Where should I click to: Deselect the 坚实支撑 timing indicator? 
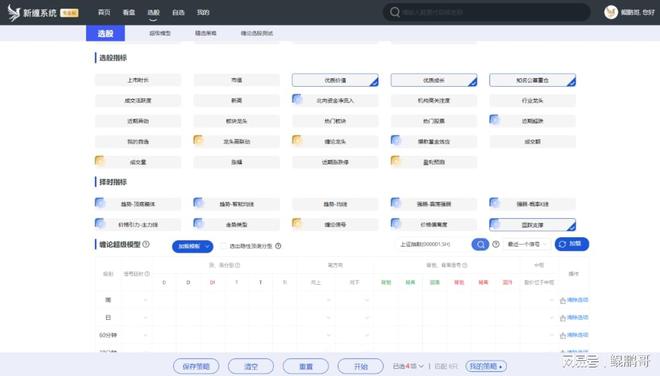click(532, 225)
